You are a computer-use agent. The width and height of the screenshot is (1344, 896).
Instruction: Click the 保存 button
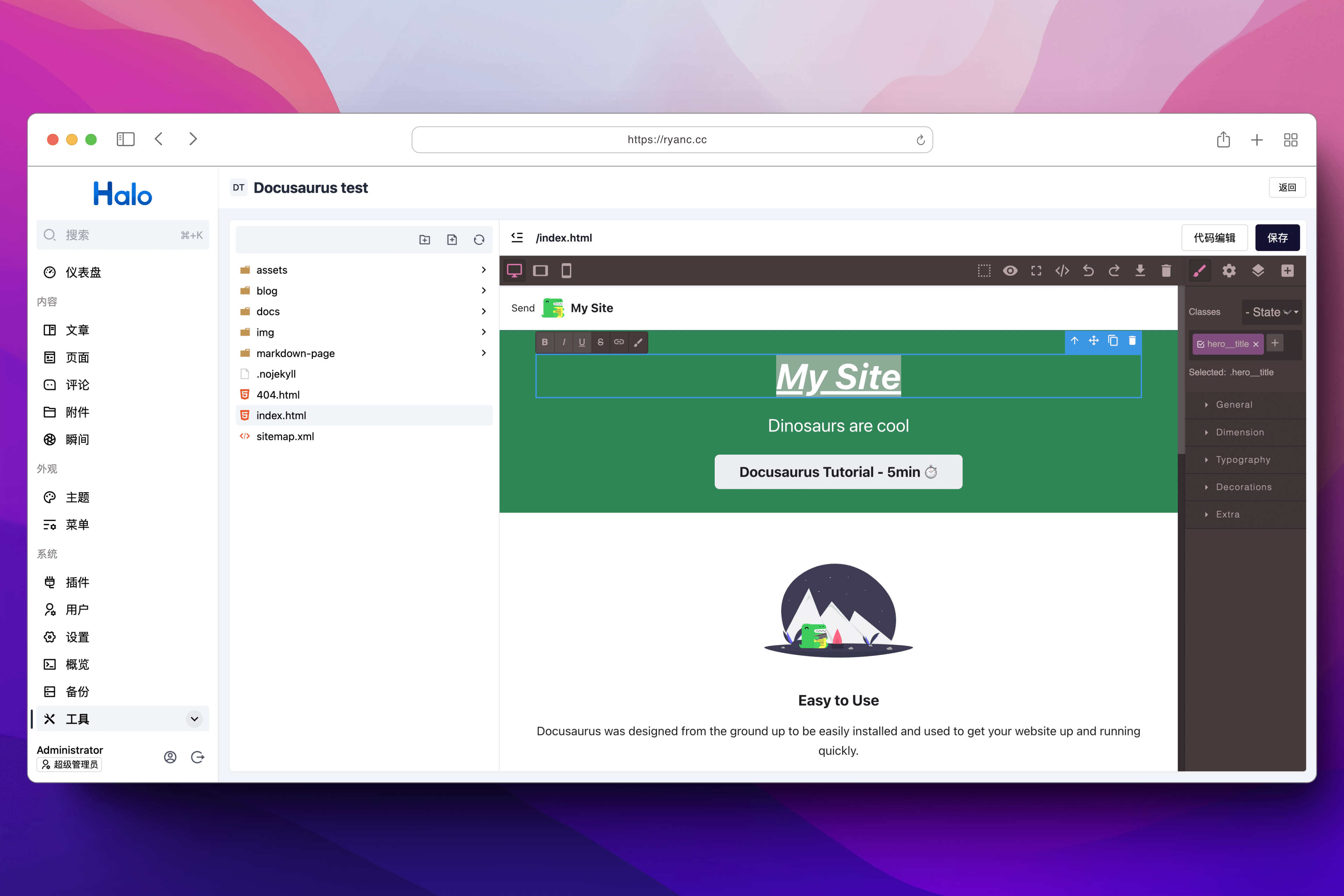[x=1276, y=238]
